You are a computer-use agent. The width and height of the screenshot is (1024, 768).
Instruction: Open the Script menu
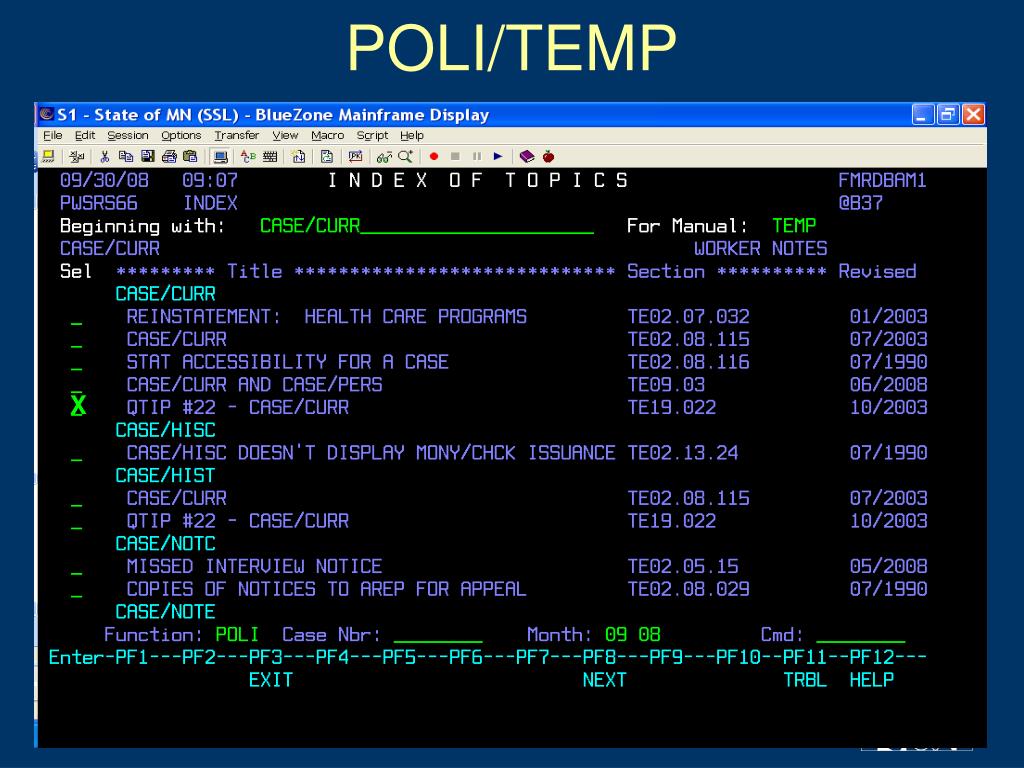[372, 135]
